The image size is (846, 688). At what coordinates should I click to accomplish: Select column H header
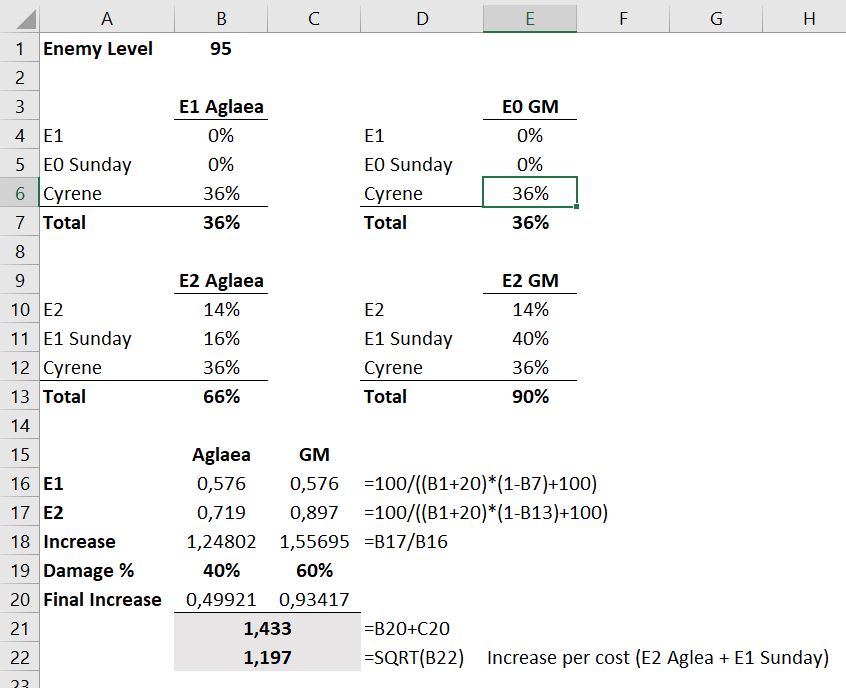tap(804, 19)
